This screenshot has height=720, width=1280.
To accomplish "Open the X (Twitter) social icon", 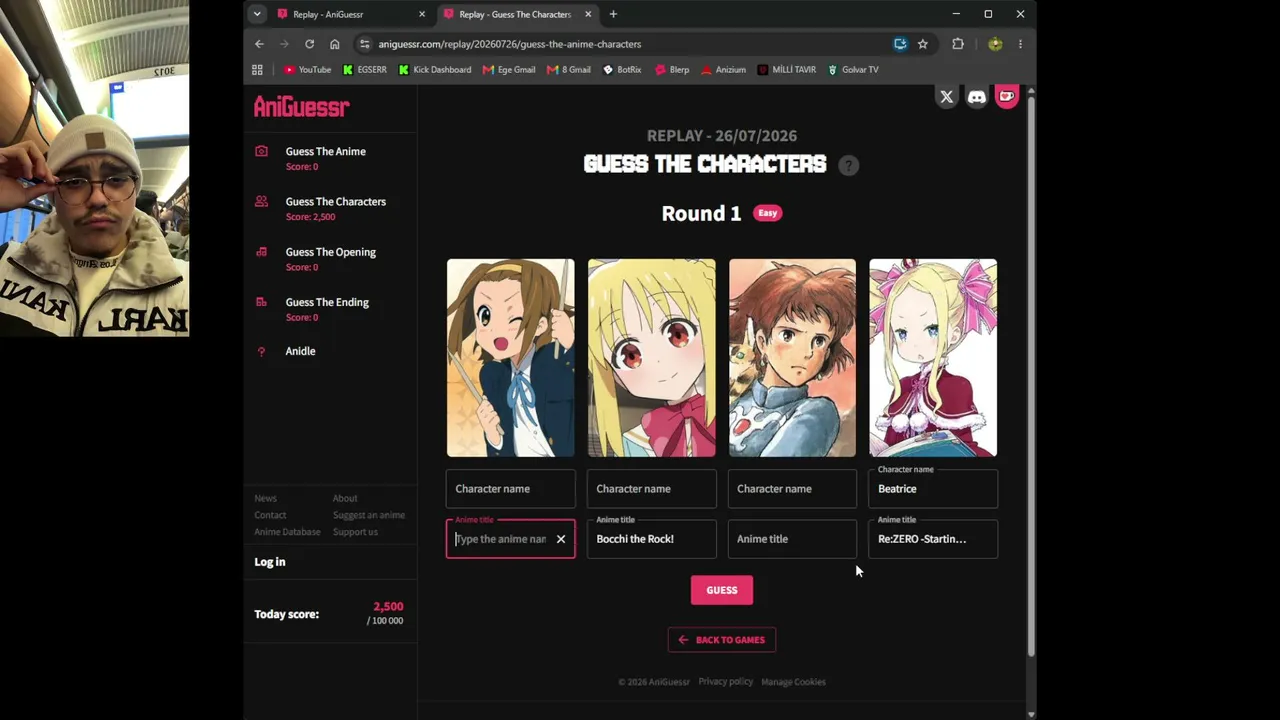I will [946, 97].
